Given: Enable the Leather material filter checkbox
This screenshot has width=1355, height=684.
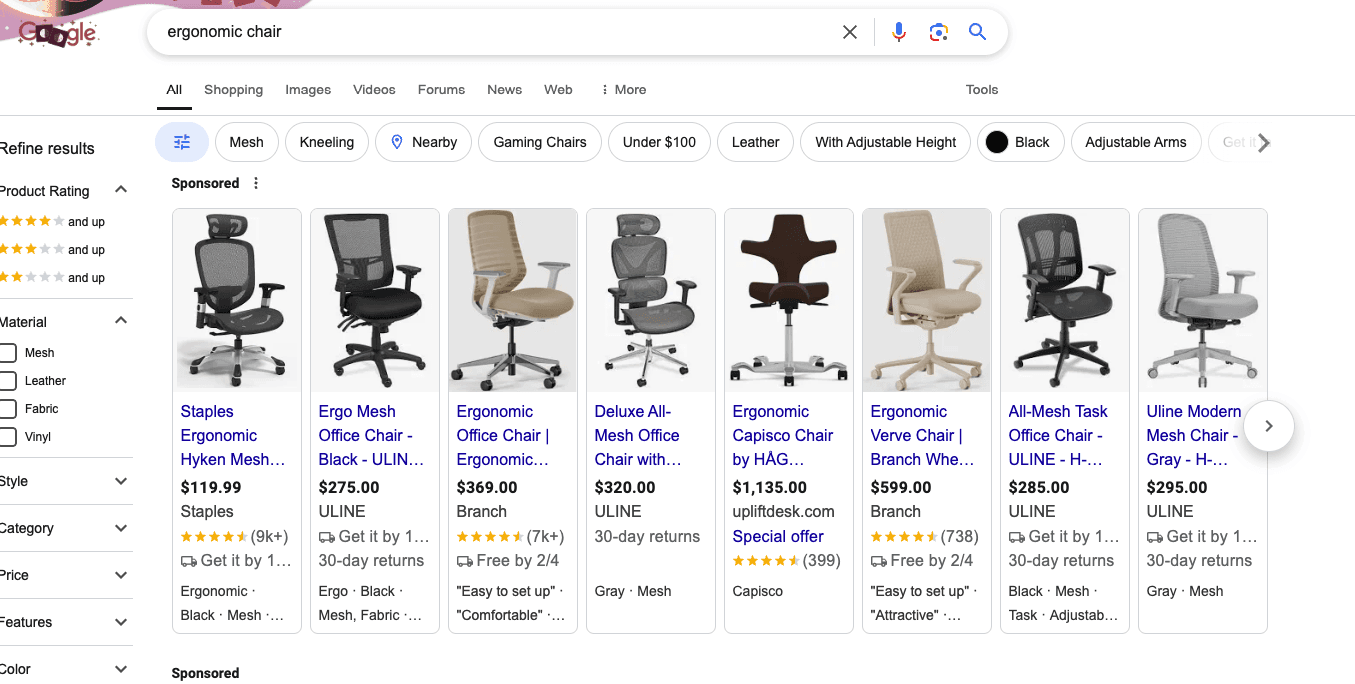Looking at the screenshot, I should coord(8,381).
